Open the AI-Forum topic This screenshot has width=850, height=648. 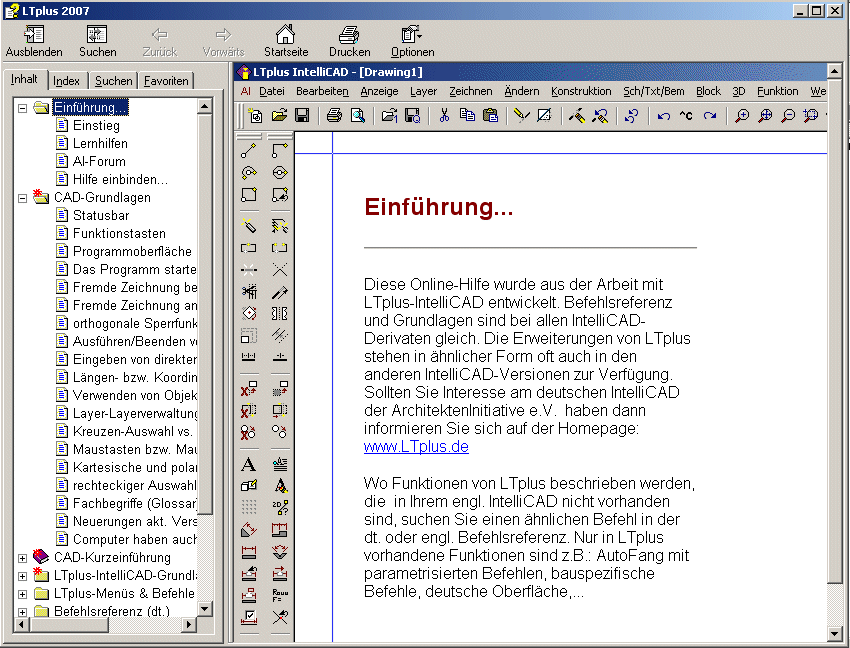(99, 161)
